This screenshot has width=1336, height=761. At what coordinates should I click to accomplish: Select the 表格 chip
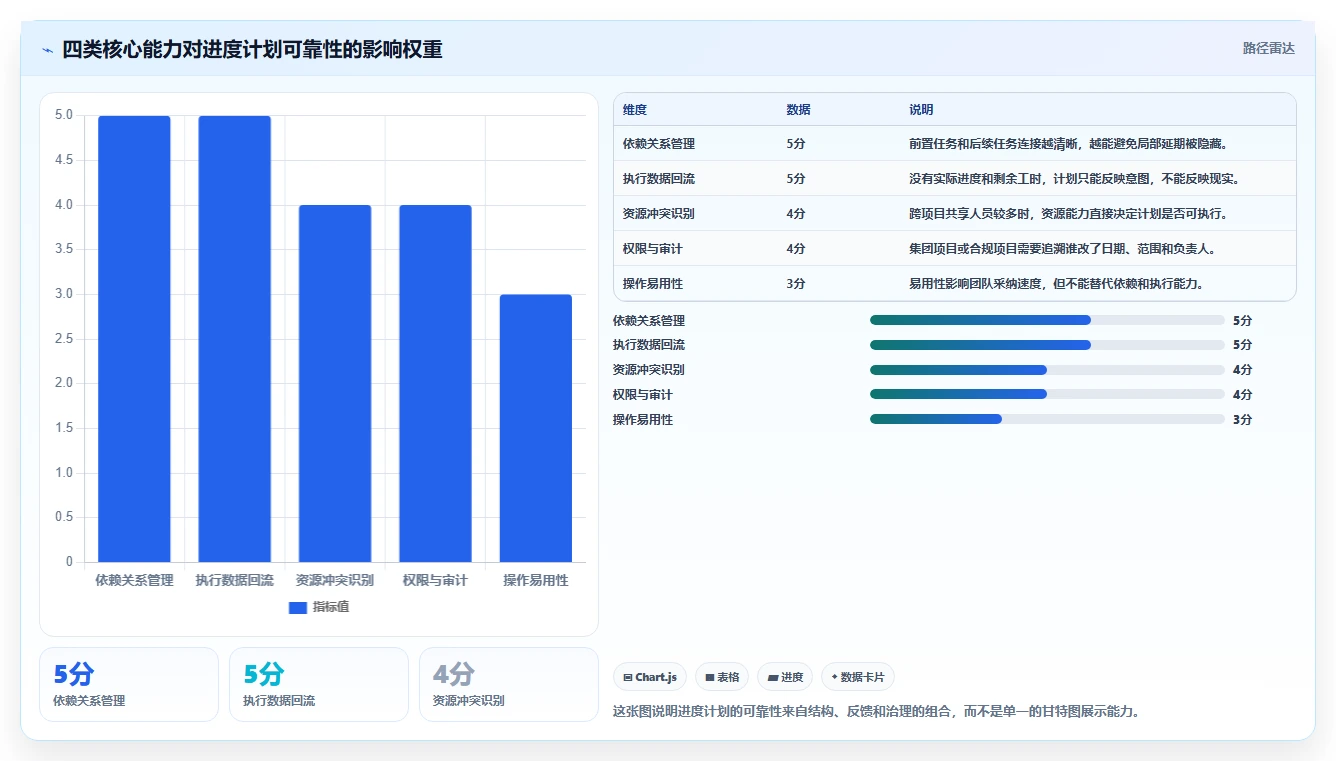722,677
